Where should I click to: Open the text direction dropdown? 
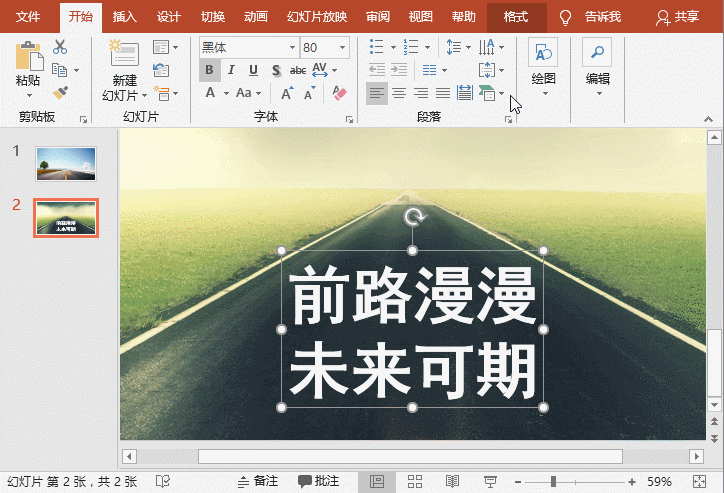[x=501, y=47]
